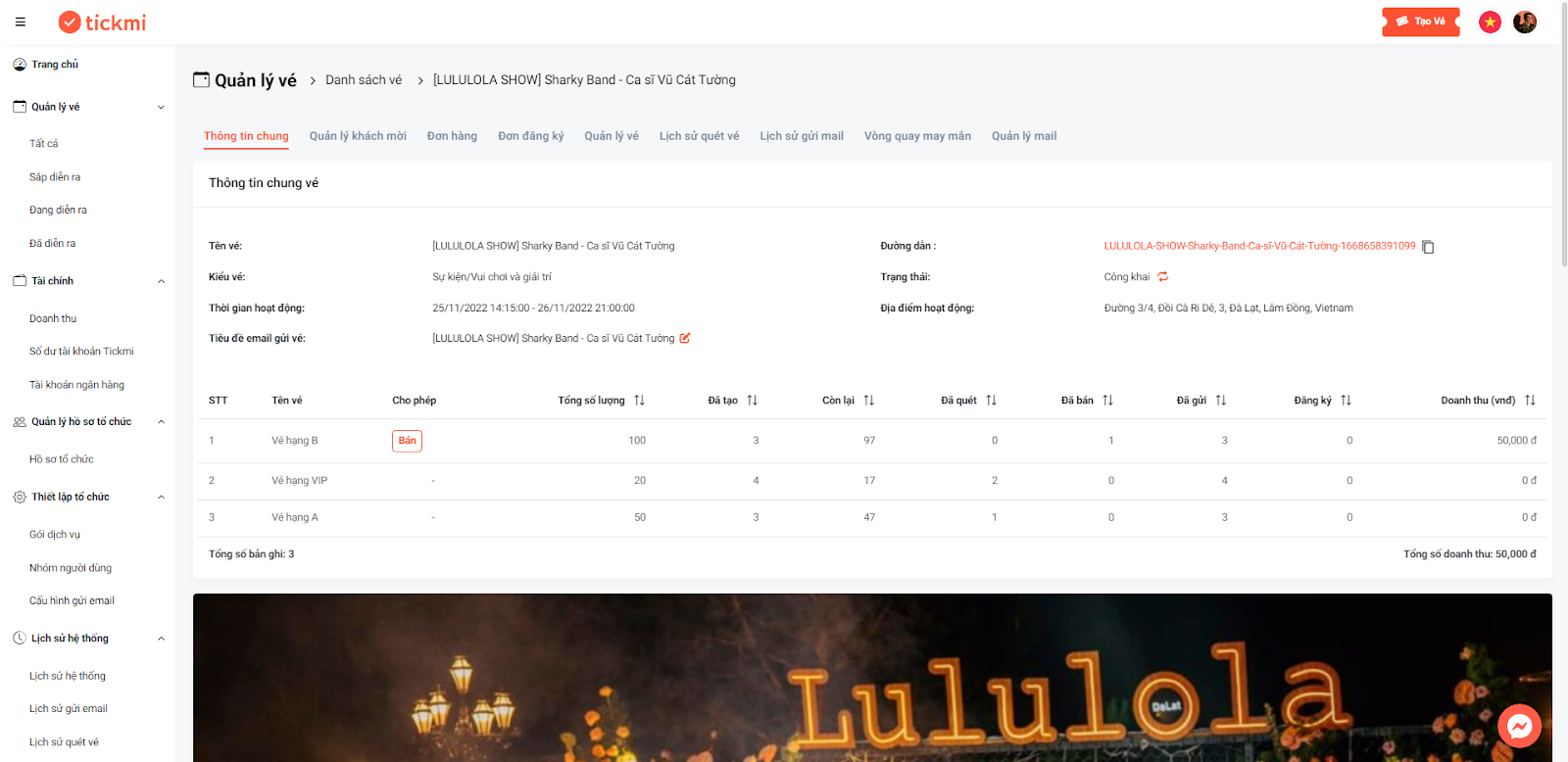Viewport: 1568px width, 762px height.
Task: Open the user profile avatar
Action: (1525, 22)
